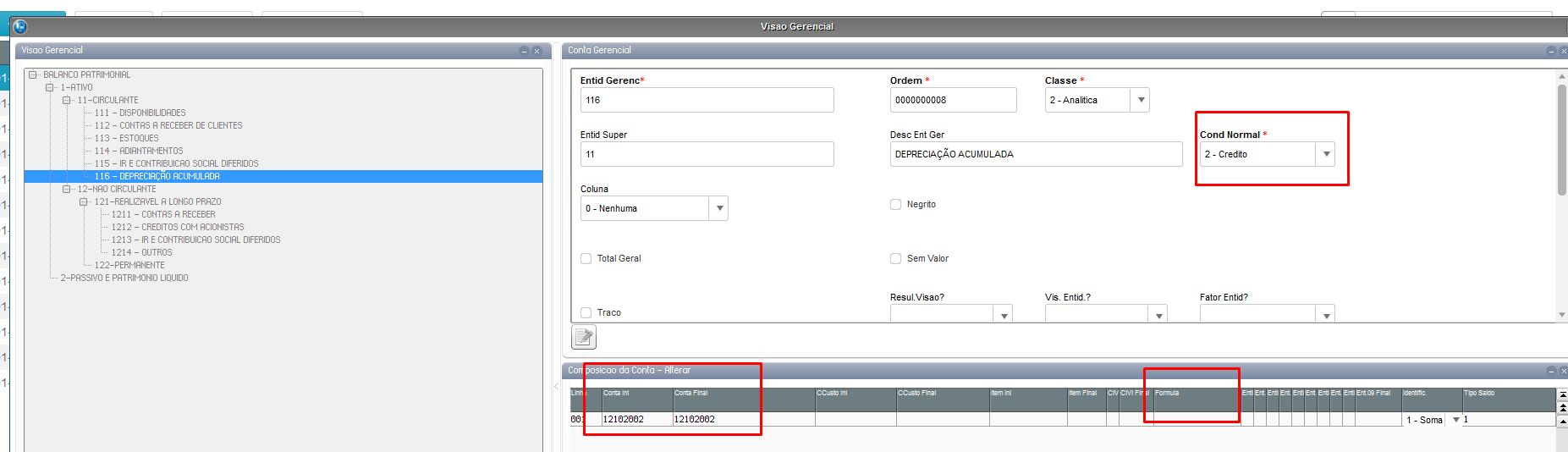Image resolution: width=1568 pixels, height=452 pixels.
Task: Toggle the Traco checkbox
Action: tap(586, 312)
